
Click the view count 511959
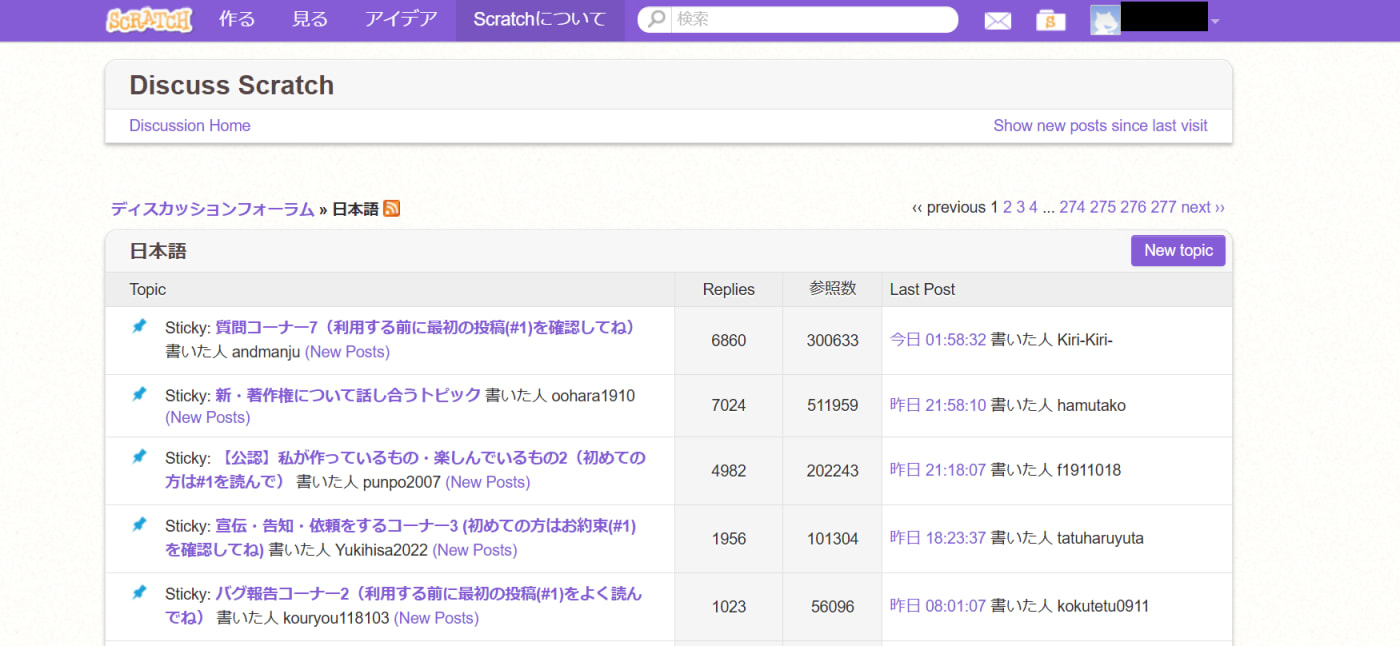[833, 405]
